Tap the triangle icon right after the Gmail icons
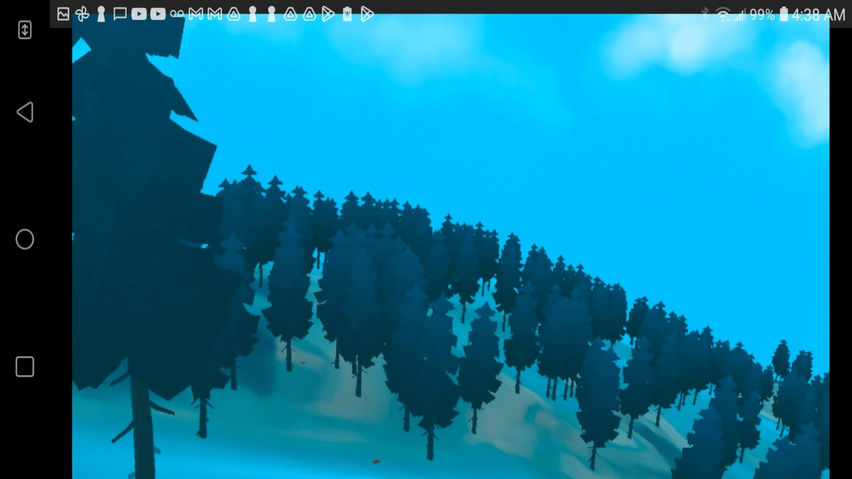This screenshot has height=479, width=852. pos(234,14)
